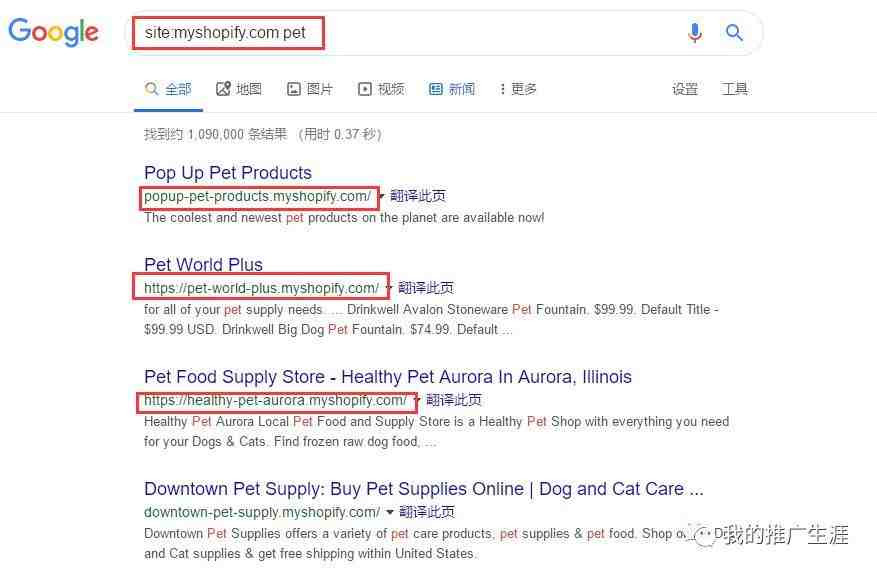Click the downtown-pet-supply.myshopify.com URL
This screenshot has width=877, height=573.
(262, 512)
